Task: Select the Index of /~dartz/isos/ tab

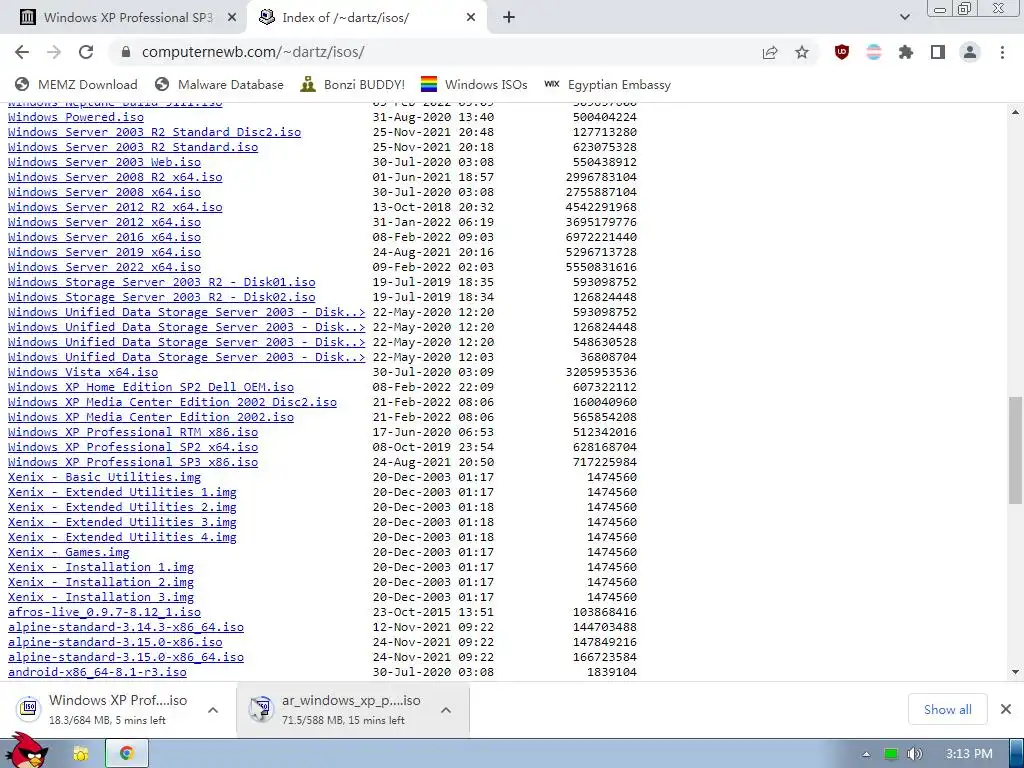Action: [x=366, y=18]
